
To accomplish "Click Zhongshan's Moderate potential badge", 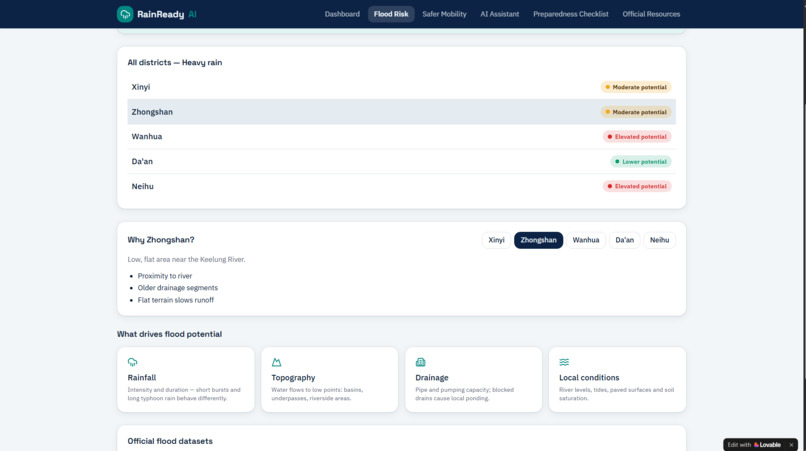I will click(x=636, y=112).
